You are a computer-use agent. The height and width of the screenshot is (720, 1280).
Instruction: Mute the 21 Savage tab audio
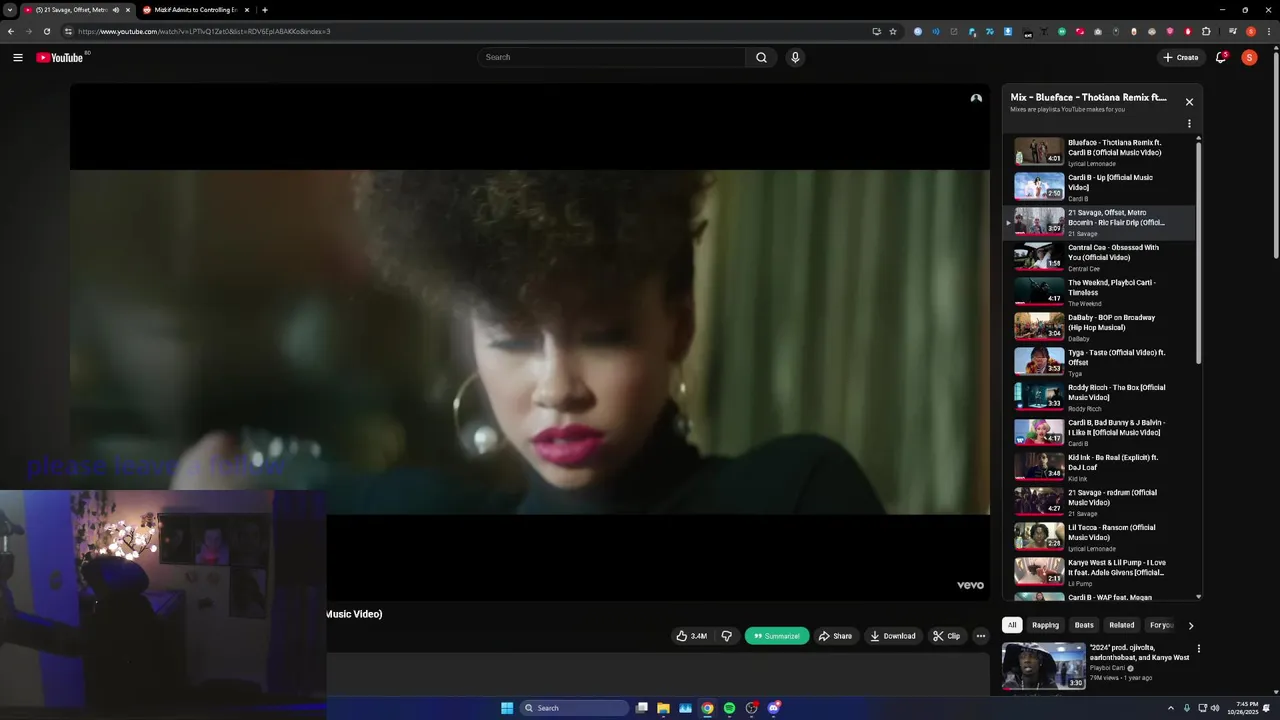(115, 10)
